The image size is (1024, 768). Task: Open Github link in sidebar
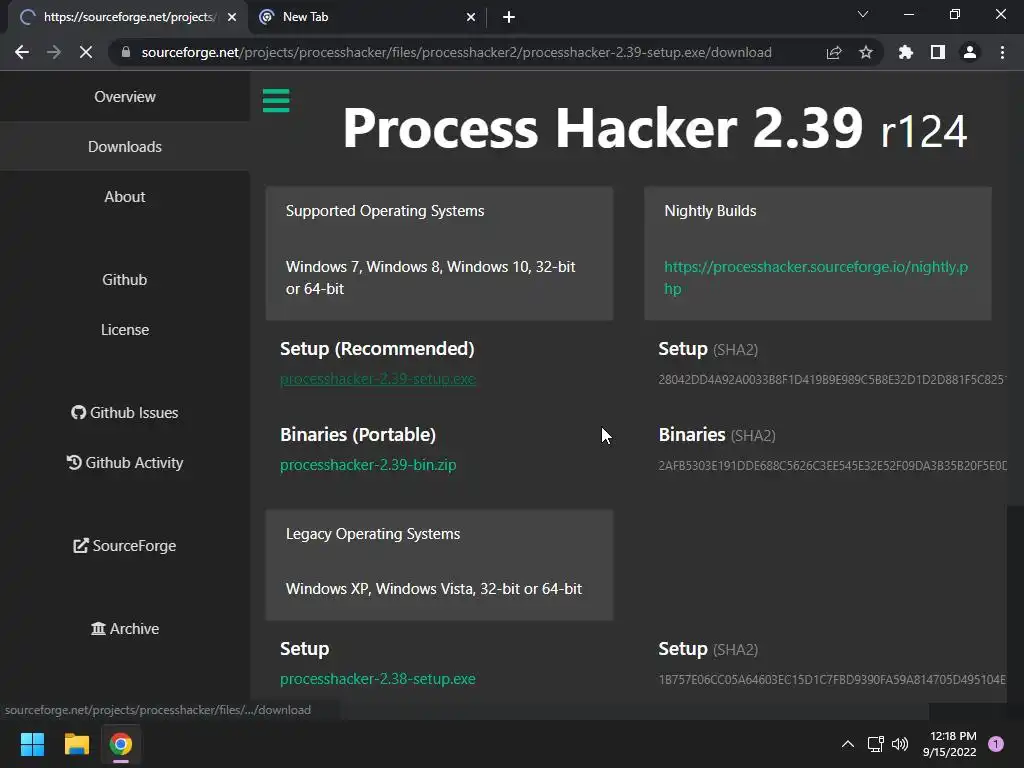point(125,280)
